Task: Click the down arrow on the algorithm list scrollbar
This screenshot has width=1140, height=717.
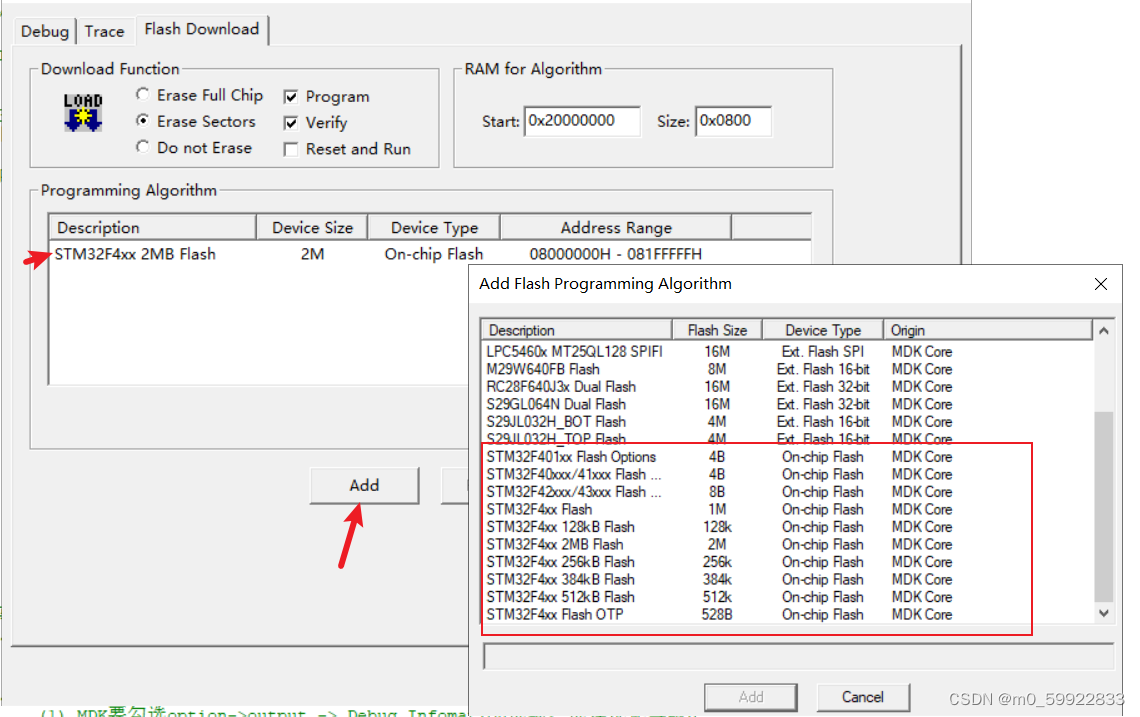Action: pos(1101,612)
